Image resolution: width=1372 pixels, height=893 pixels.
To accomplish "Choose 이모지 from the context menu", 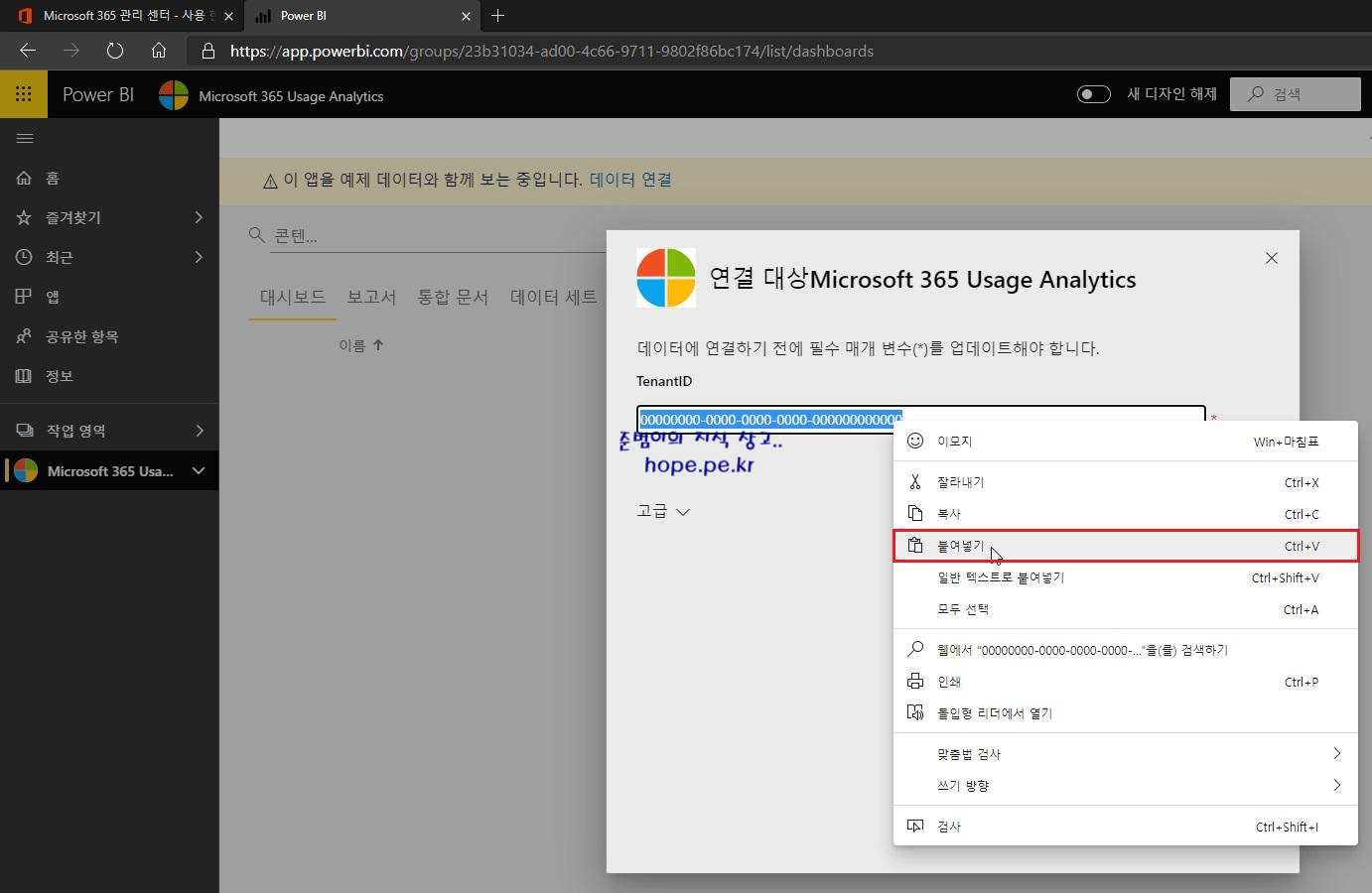I will click(x=1126, y=442).
